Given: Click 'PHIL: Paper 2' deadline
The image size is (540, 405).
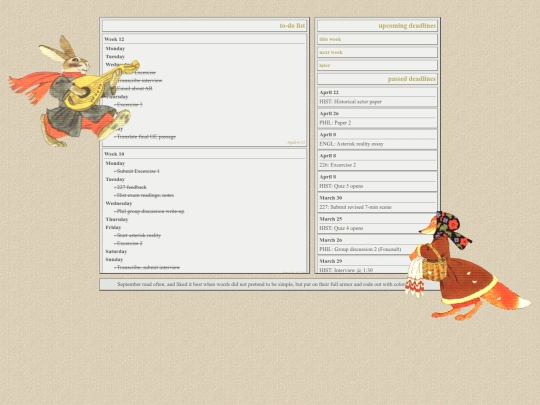Looking at the screenshot, I should (335, 123).
